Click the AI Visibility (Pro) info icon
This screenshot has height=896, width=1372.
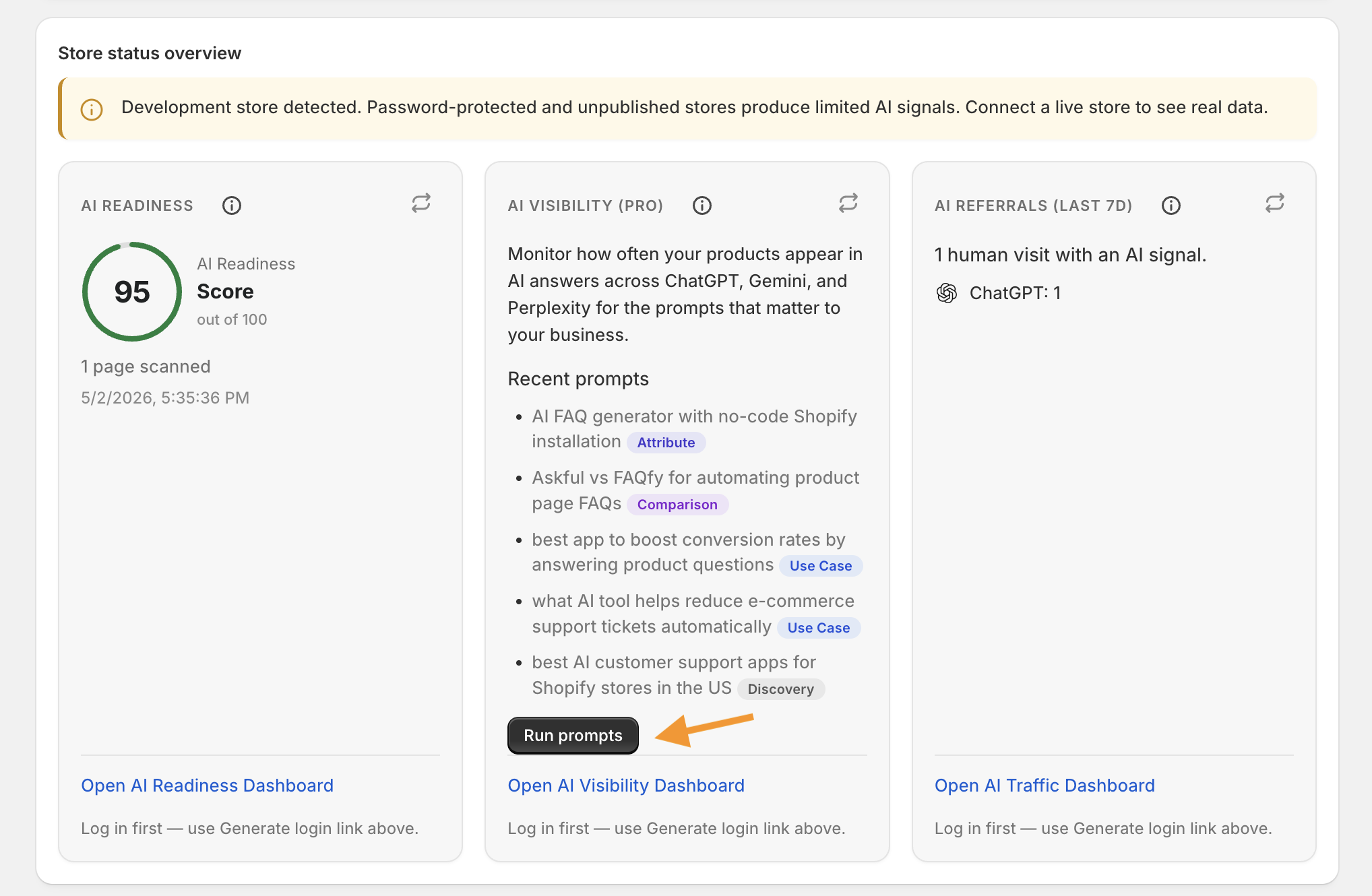[702, 205]
